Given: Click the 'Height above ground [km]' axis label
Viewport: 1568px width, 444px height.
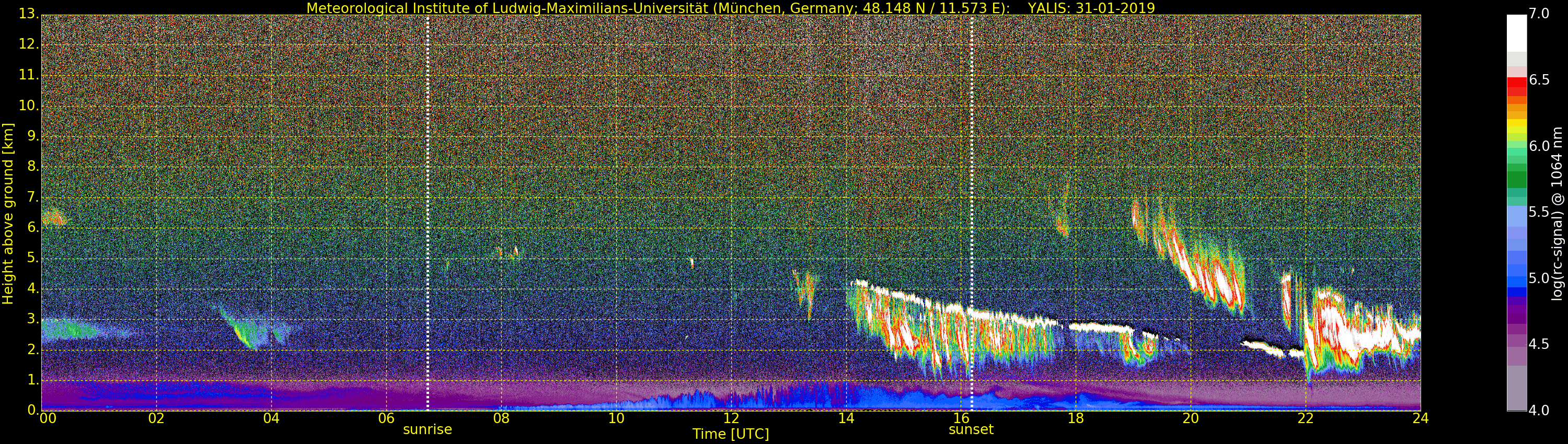Looking at the screenshot, I should coord(8,213).
